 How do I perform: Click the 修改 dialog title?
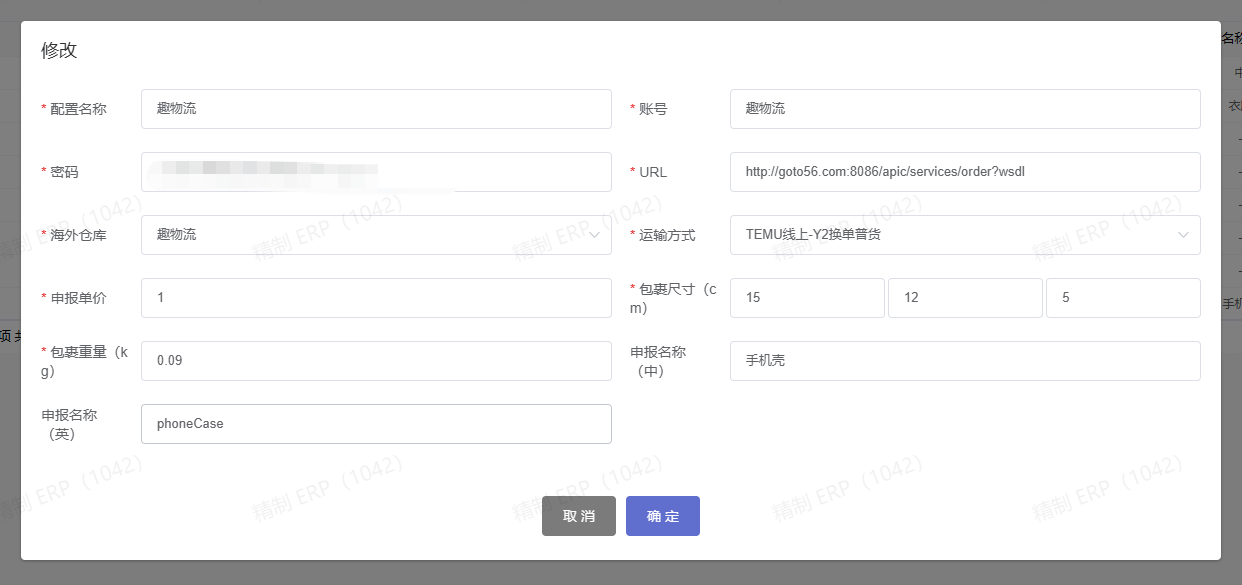tap(59, 51)
